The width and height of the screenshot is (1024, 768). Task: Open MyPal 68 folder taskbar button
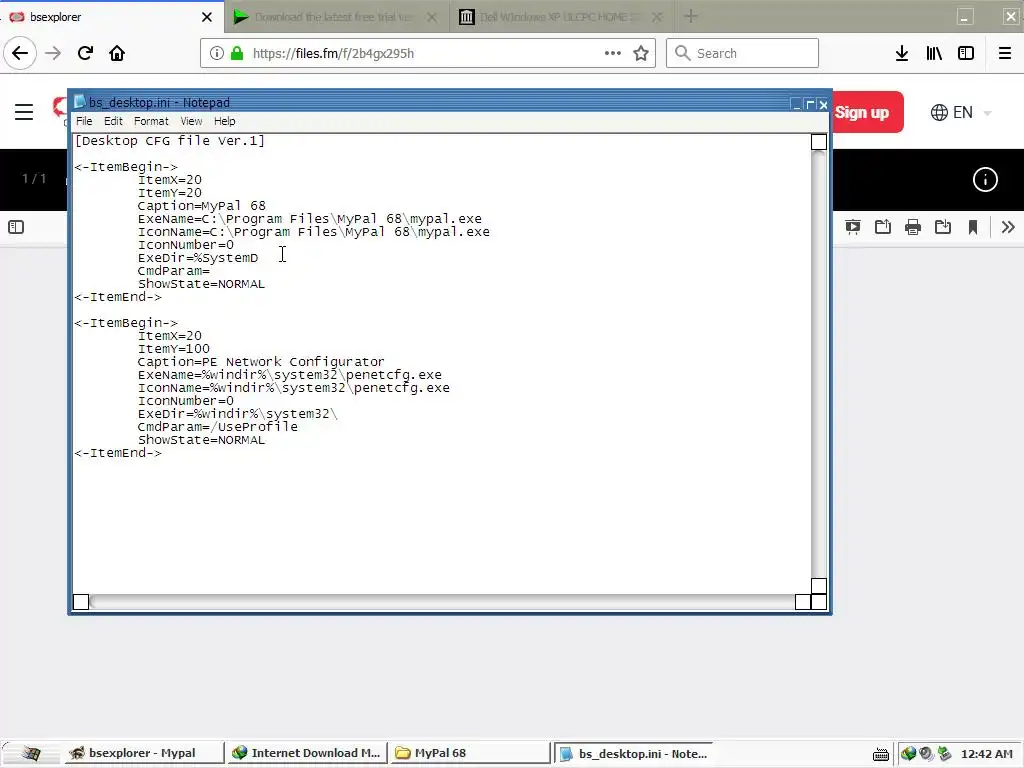469,753
